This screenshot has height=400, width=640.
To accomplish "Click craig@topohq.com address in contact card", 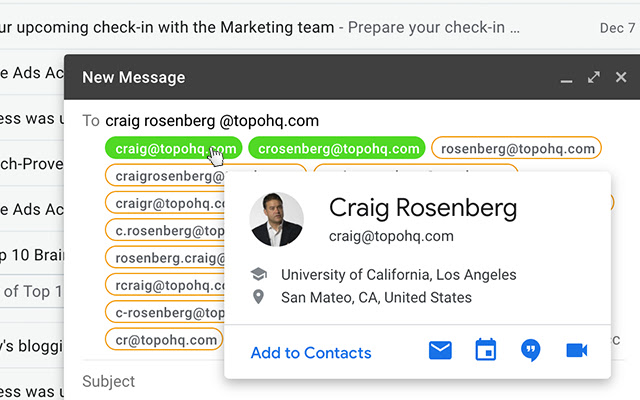I will coord(391,237).
